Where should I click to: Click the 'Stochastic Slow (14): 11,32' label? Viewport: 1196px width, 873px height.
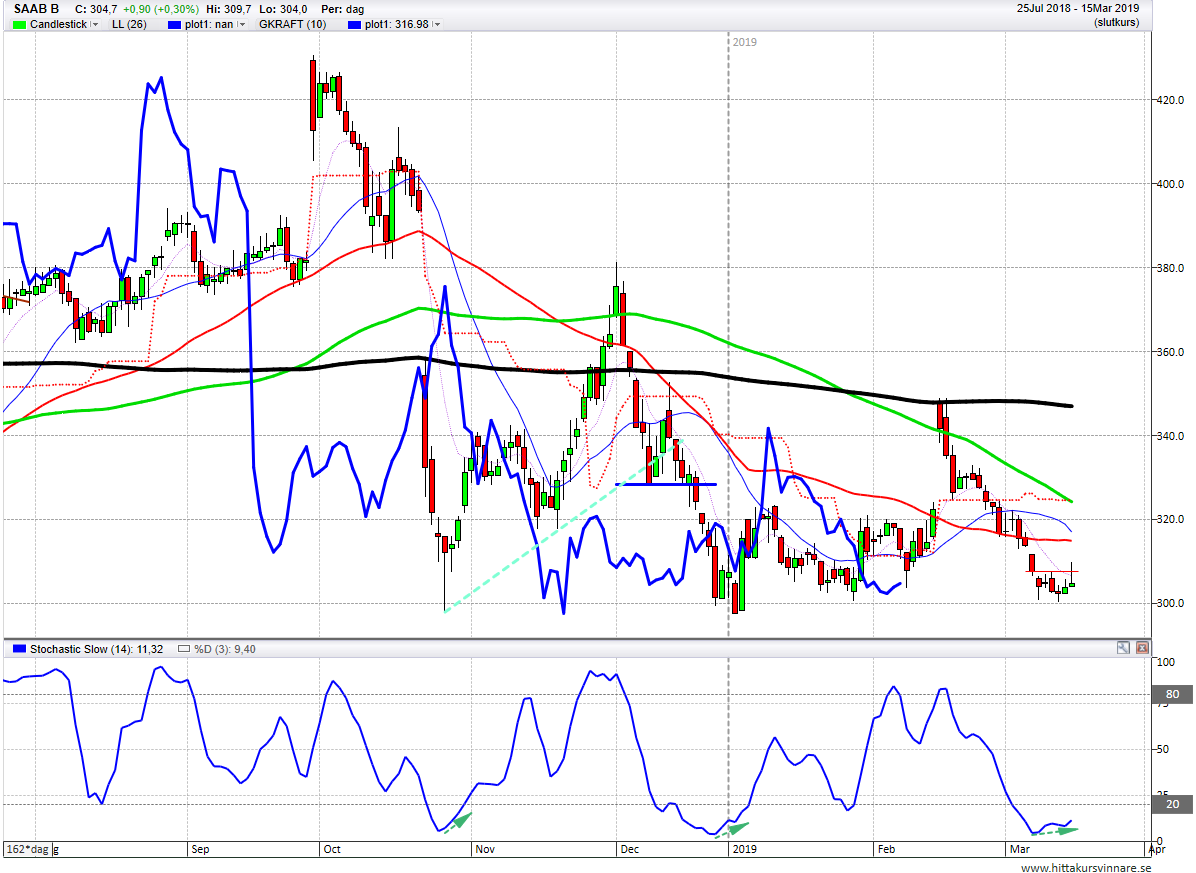[97, 650]
